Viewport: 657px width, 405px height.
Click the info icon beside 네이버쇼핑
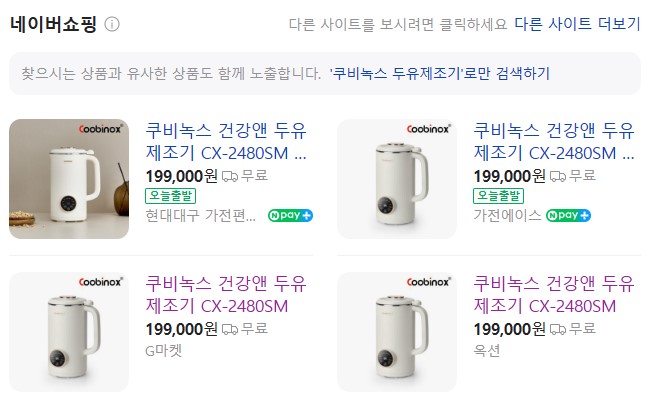(112, 24)
